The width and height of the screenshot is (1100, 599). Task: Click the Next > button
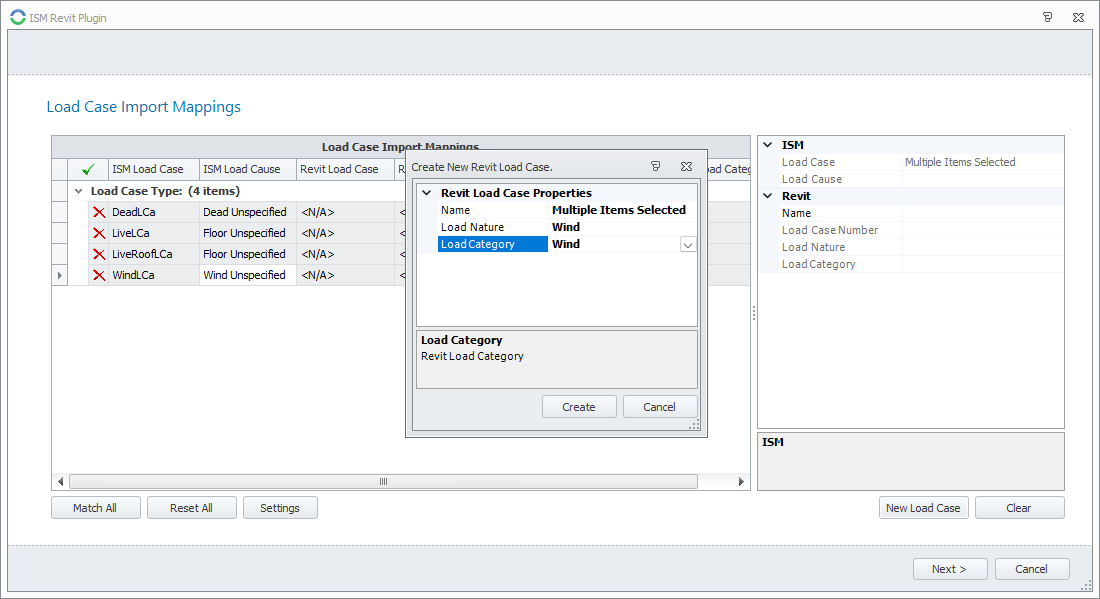[950, 569]
